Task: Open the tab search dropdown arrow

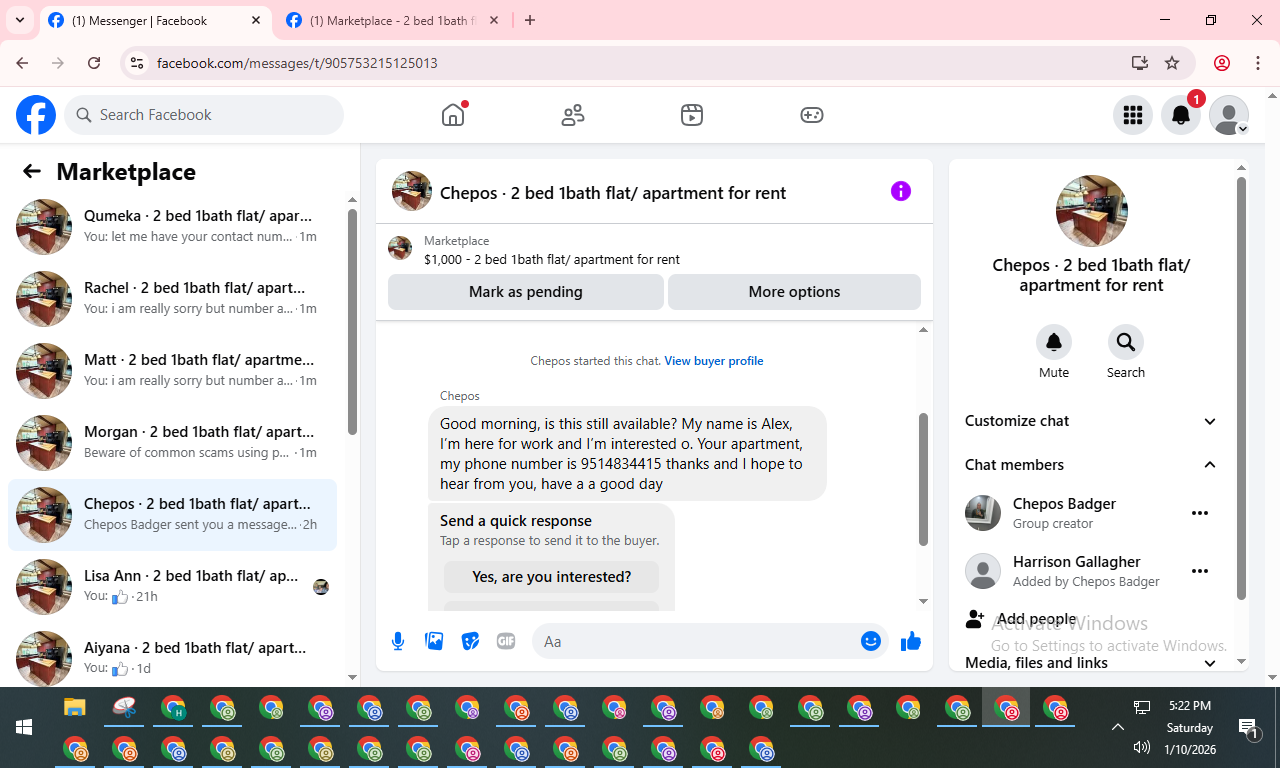Action: pos(20,20)
